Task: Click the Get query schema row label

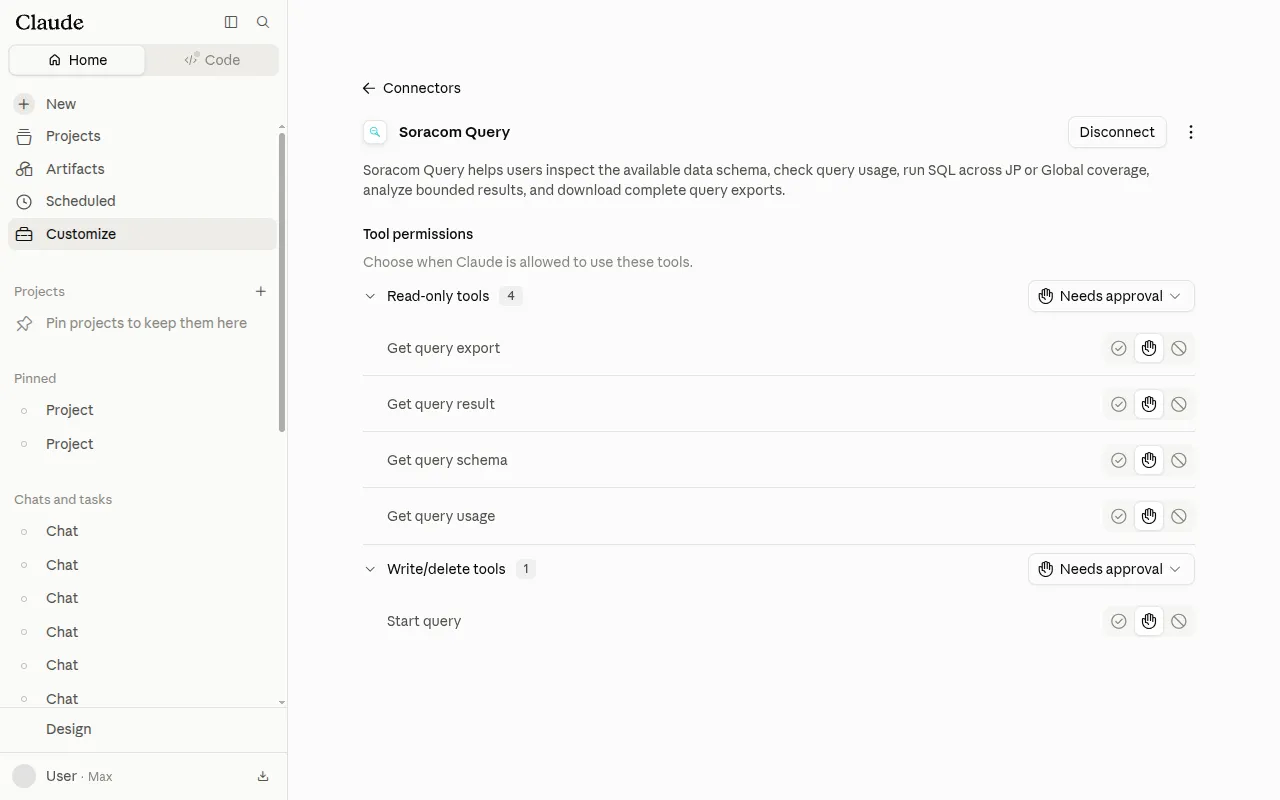Action: (x=447, y=460)
